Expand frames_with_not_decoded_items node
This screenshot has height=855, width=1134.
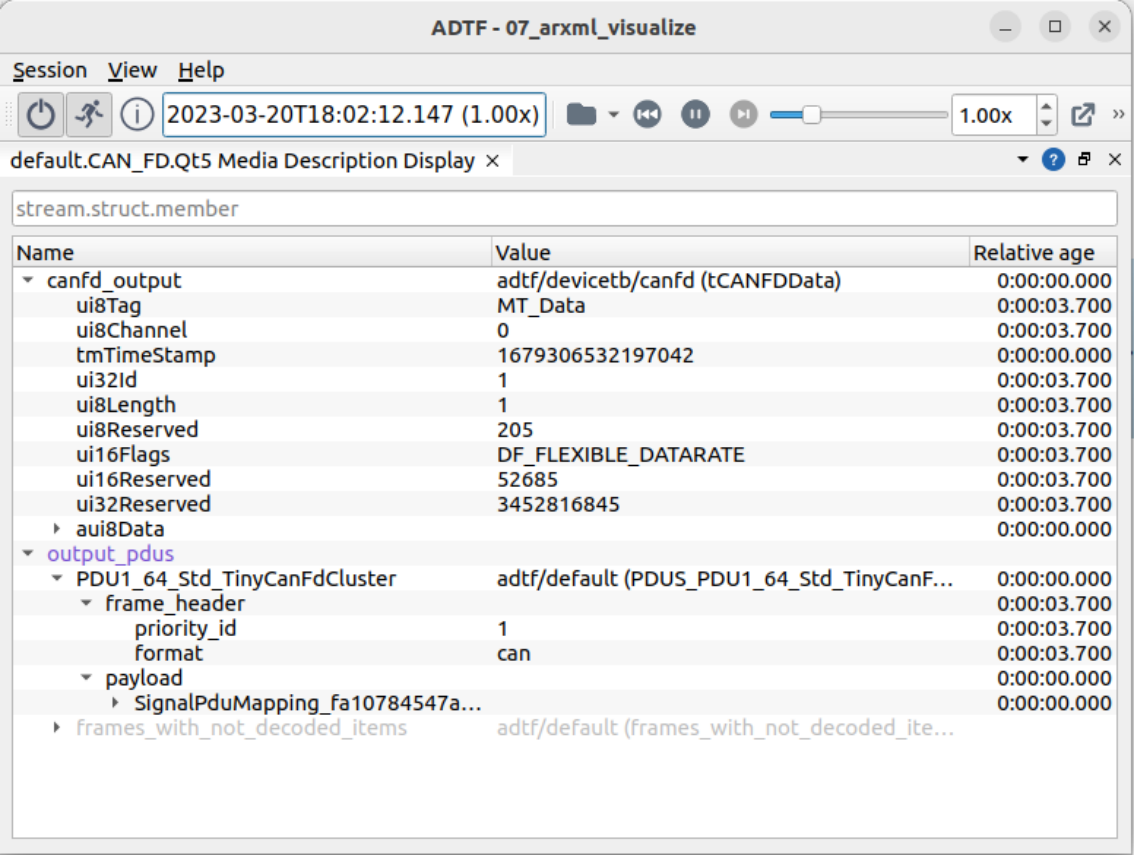pyautogui.click(x=57, y=728)
